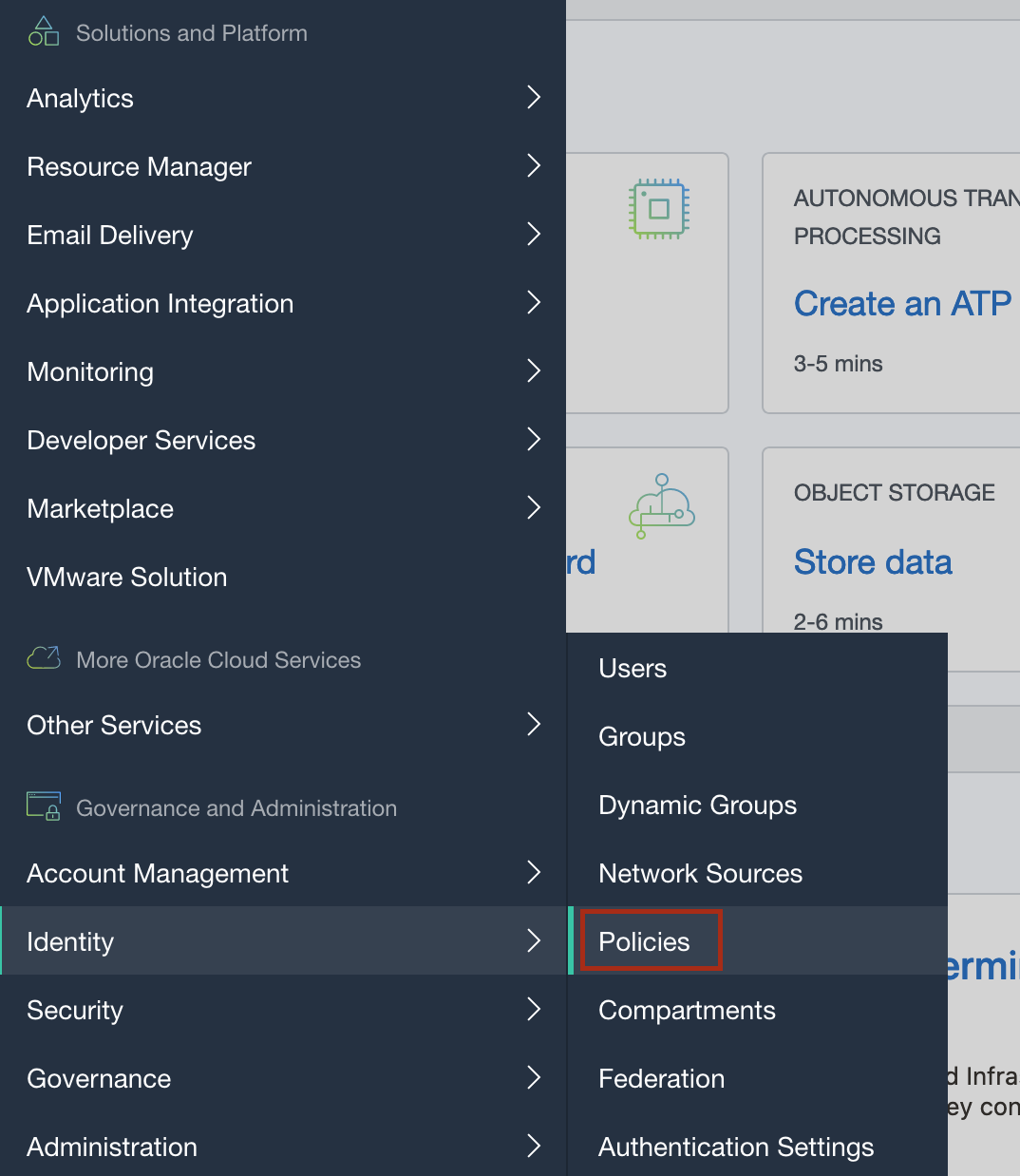Expand the Developer Services submenu
1020x1176 pixels.
(534, 440)
